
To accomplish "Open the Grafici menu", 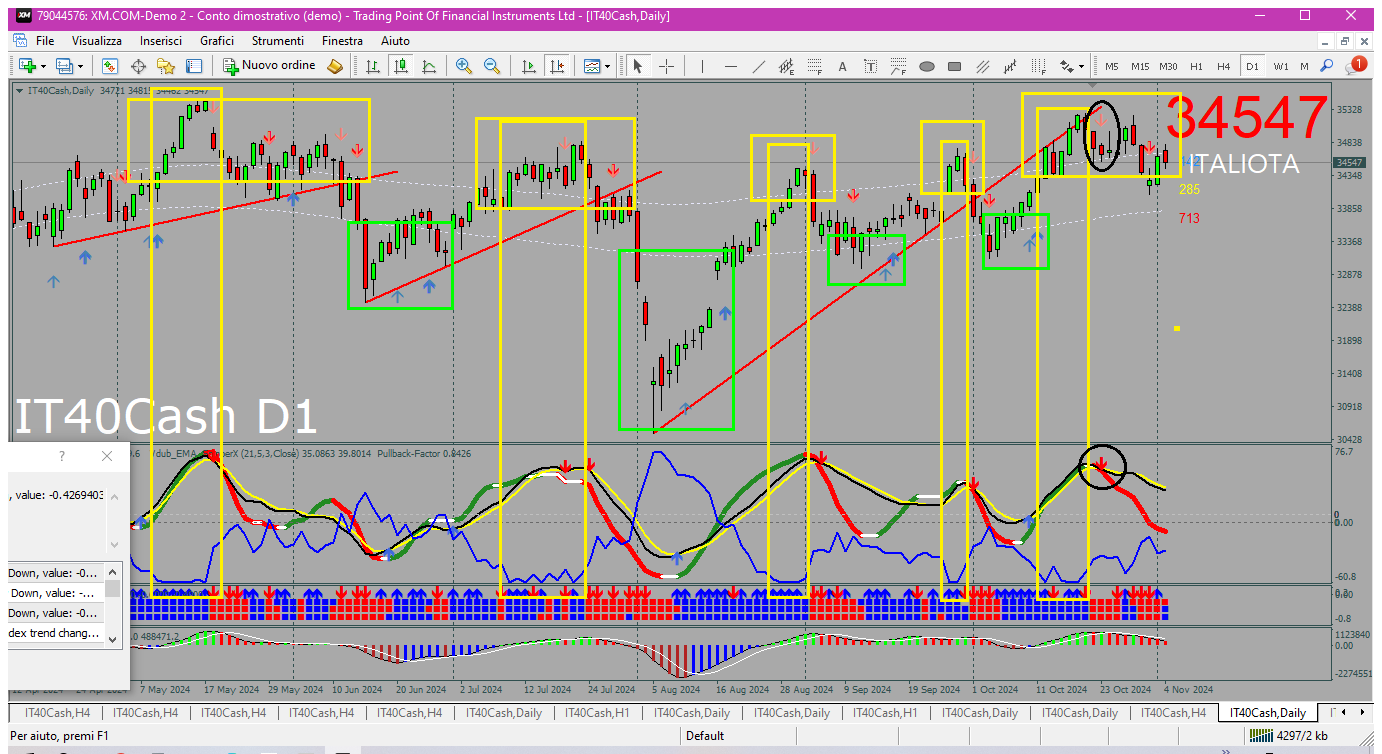I will click(x=217, y=41).
